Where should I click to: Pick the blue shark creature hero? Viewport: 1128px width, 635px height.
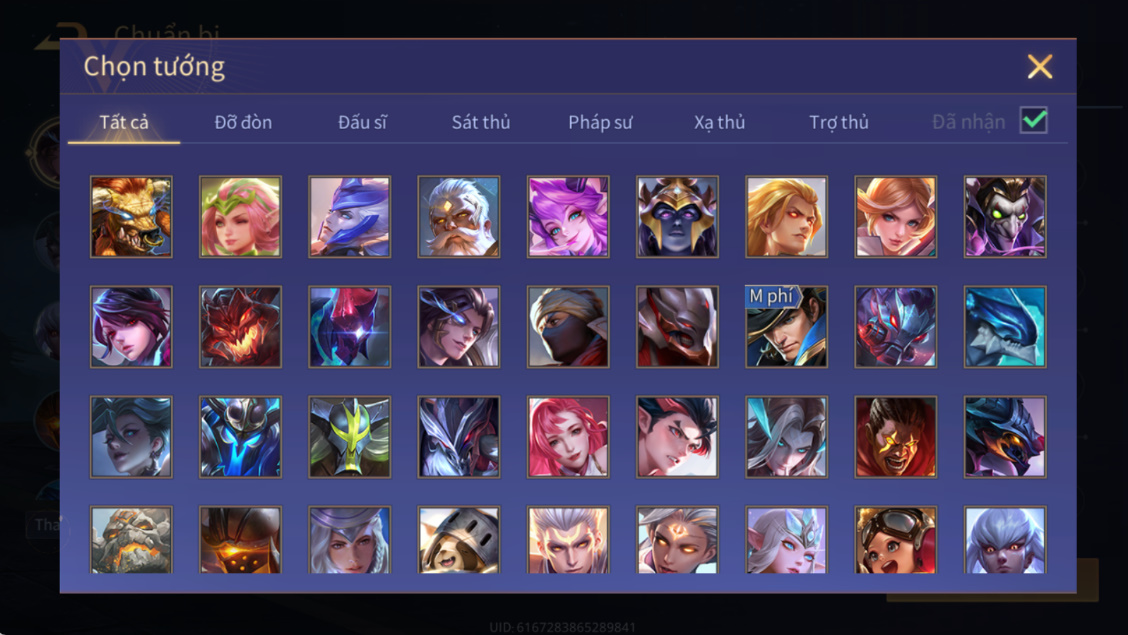point(1005,326)
